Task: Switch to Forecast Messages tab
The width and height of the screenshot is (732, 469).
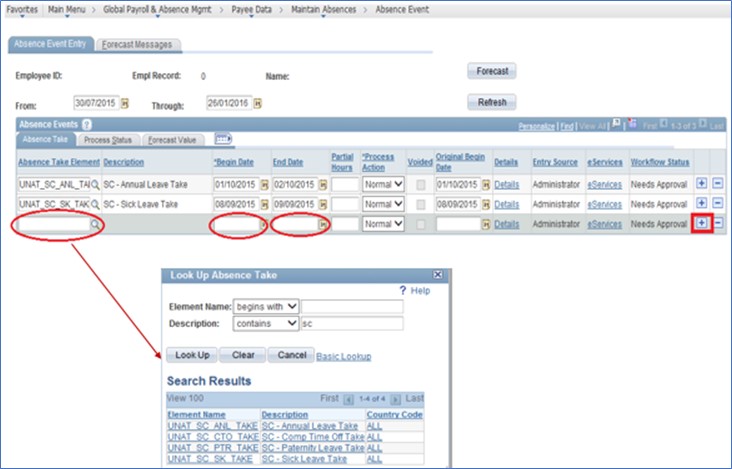Action: pyautogui.click(x=139, y=44)
